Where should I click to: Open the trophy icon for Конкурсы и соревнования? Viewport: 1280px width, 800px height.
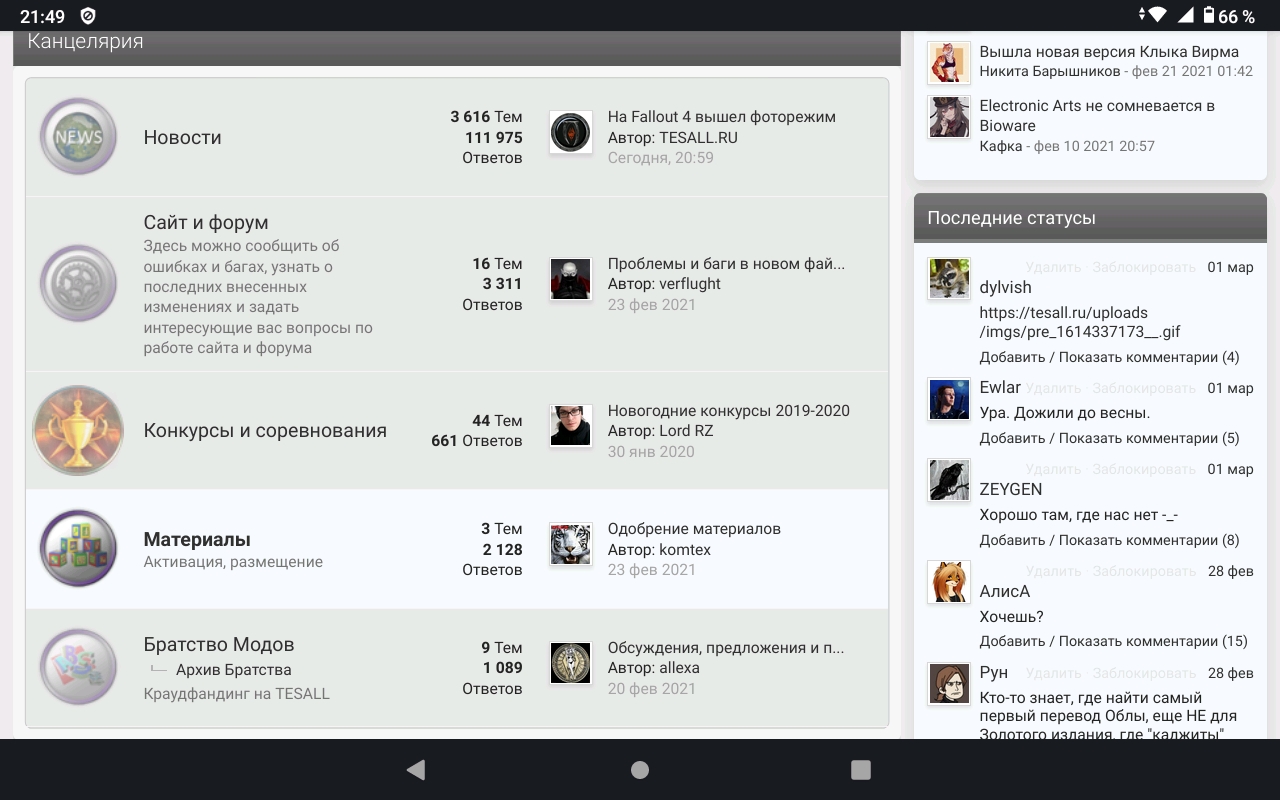point(78,431)
